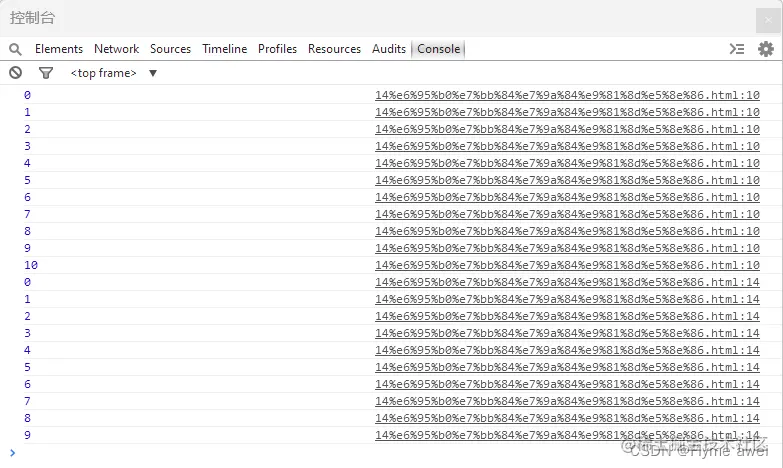
Task: Select first logged value 1 from line 10
Action: (27, 112)
